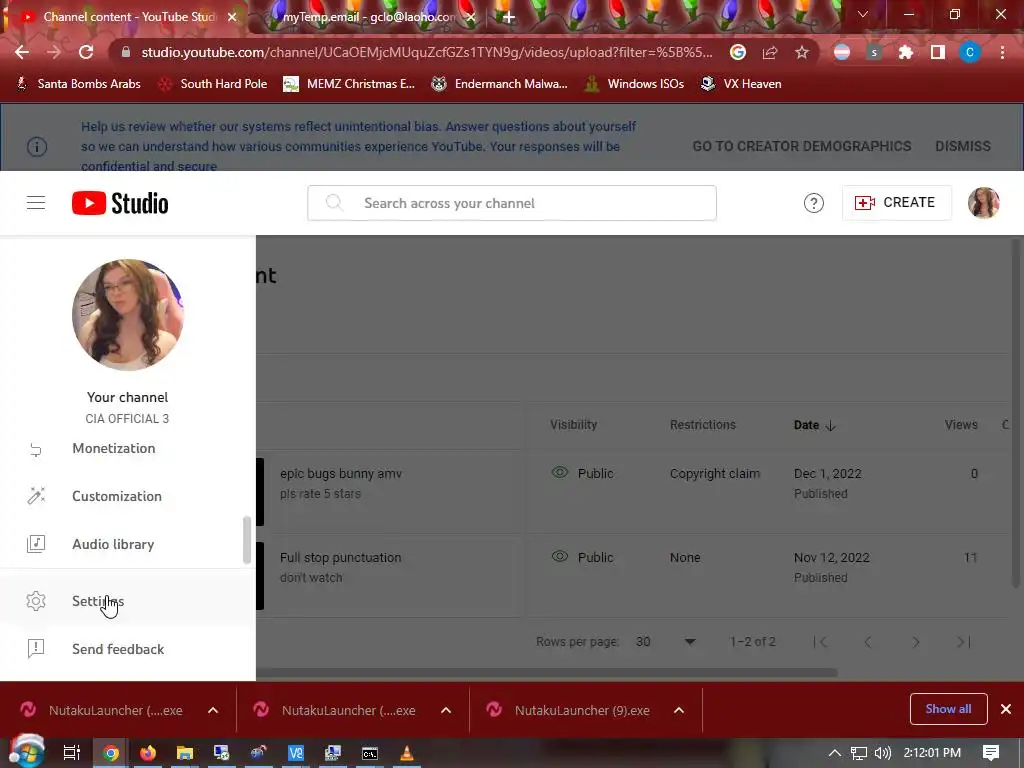The width and height of the screenshot is (1024, 768).
Task: Open the video titled epic bugs bunny amv
Action: [341, 473]
